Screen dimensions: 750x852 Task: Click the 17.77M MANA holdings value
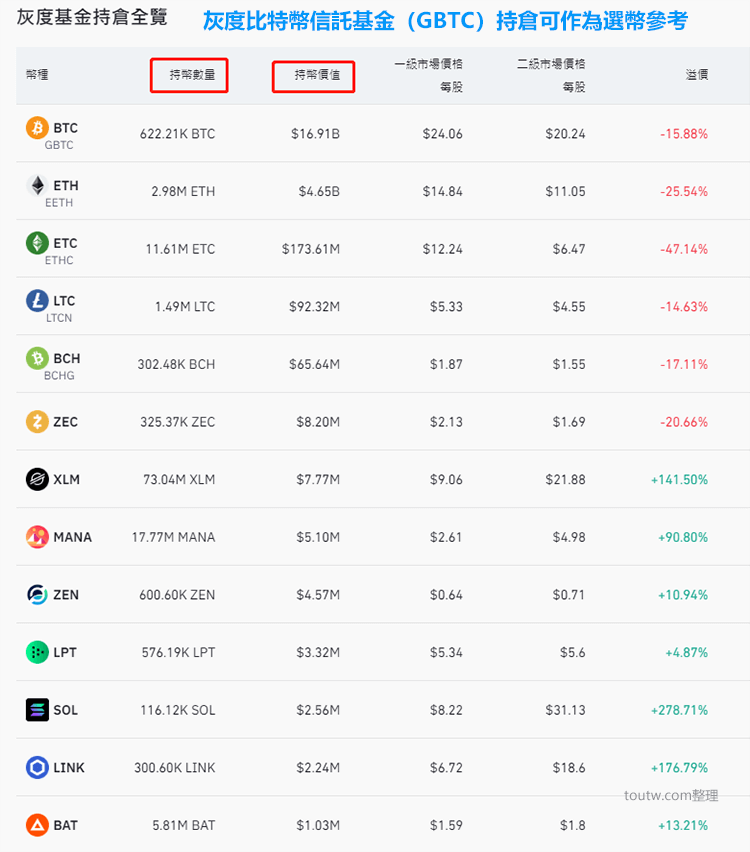click(173, 537)
